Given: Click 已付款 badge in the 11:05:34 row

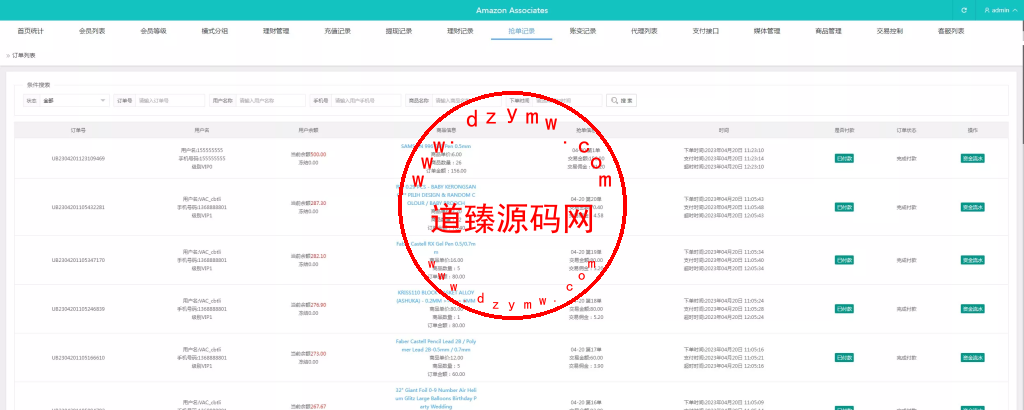Looking at the screenshot, I should click(x=844, y=260).
